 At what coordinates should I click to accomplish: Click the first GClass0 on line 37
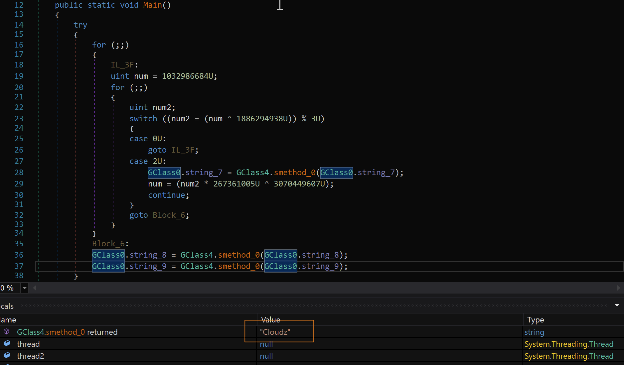(x=108, y=266)
